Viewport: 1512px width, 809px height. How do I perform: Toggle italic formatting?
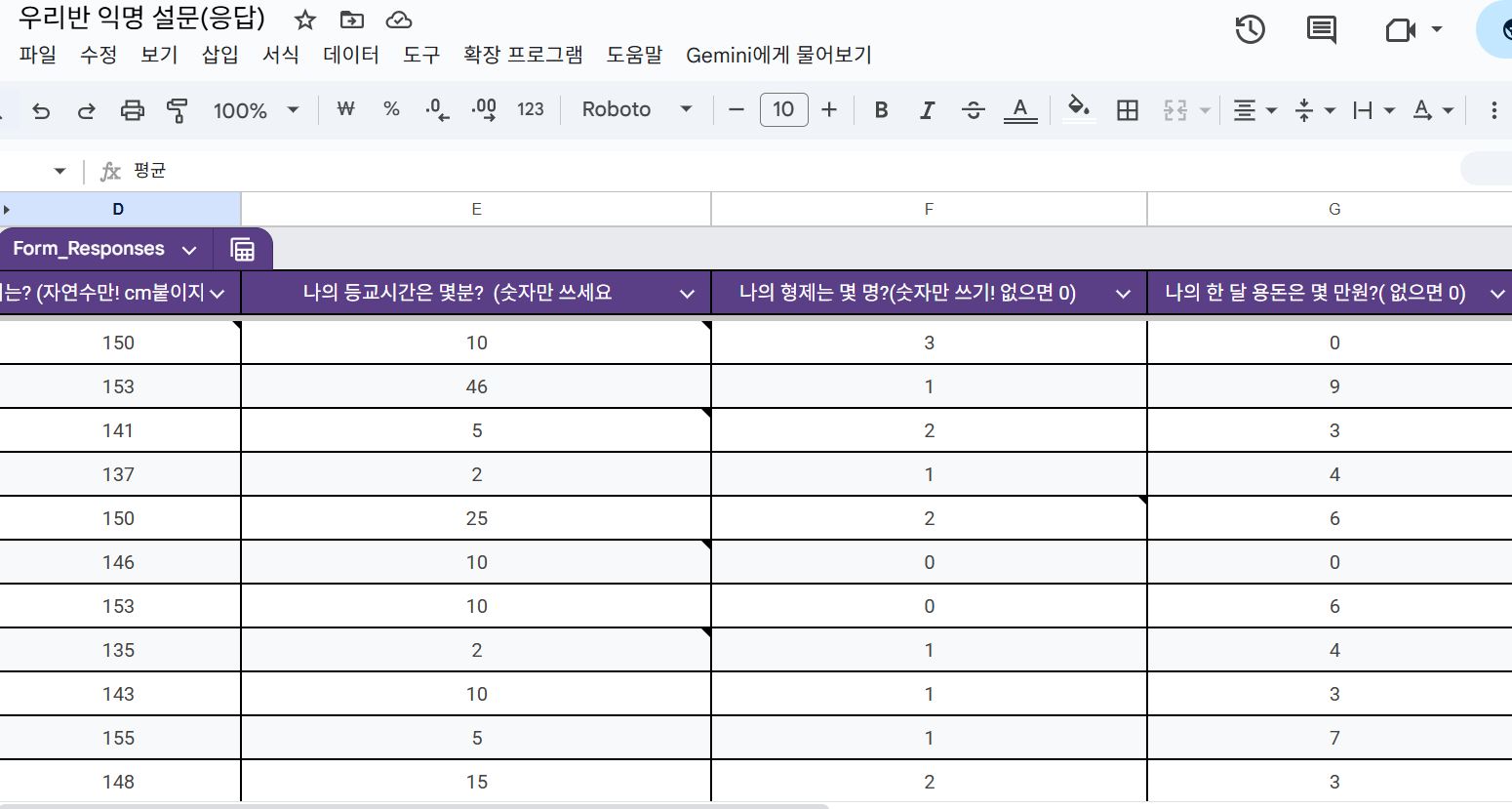[927, 110]
